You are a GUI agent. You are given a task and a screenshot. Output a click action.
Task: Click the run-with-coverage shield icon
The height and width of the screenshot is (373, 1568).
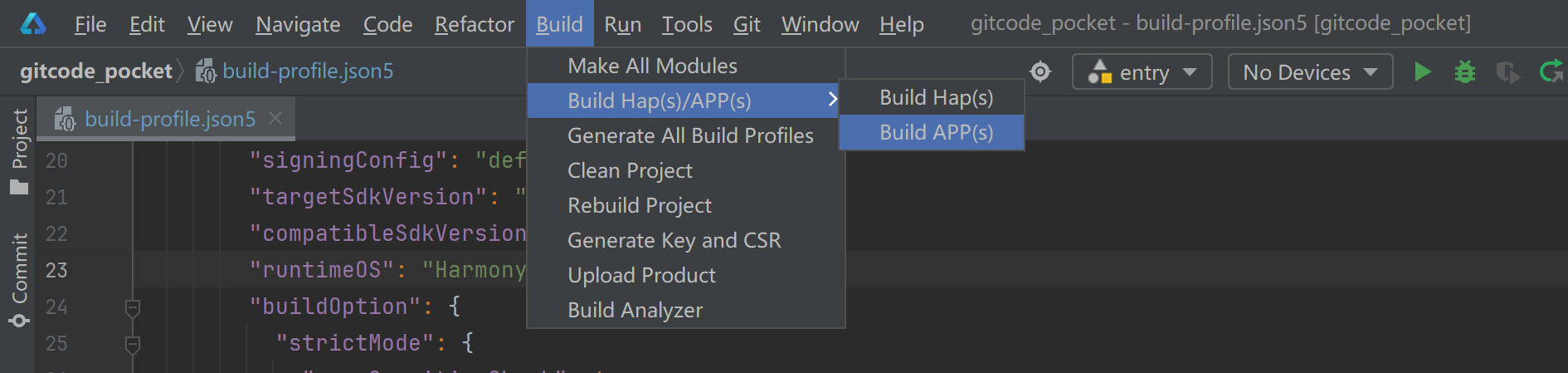click(x=1507, y=73)
